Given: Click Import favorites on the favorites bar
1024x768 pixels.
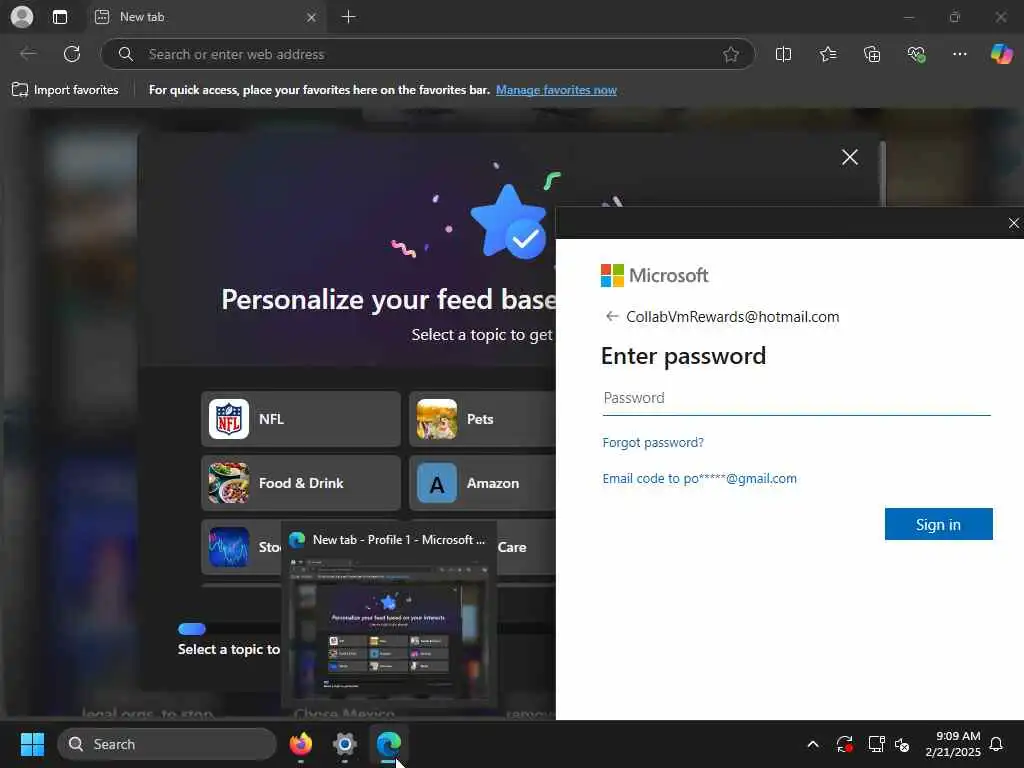Looking at the screenshot, I should 65,90.
